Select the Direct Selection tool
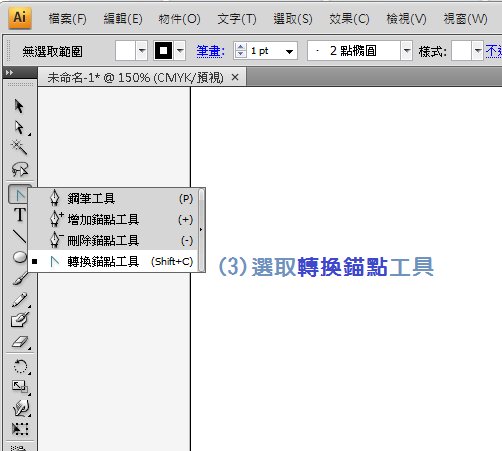The height and width of the screenshot is (451, 502). (19, 128)
